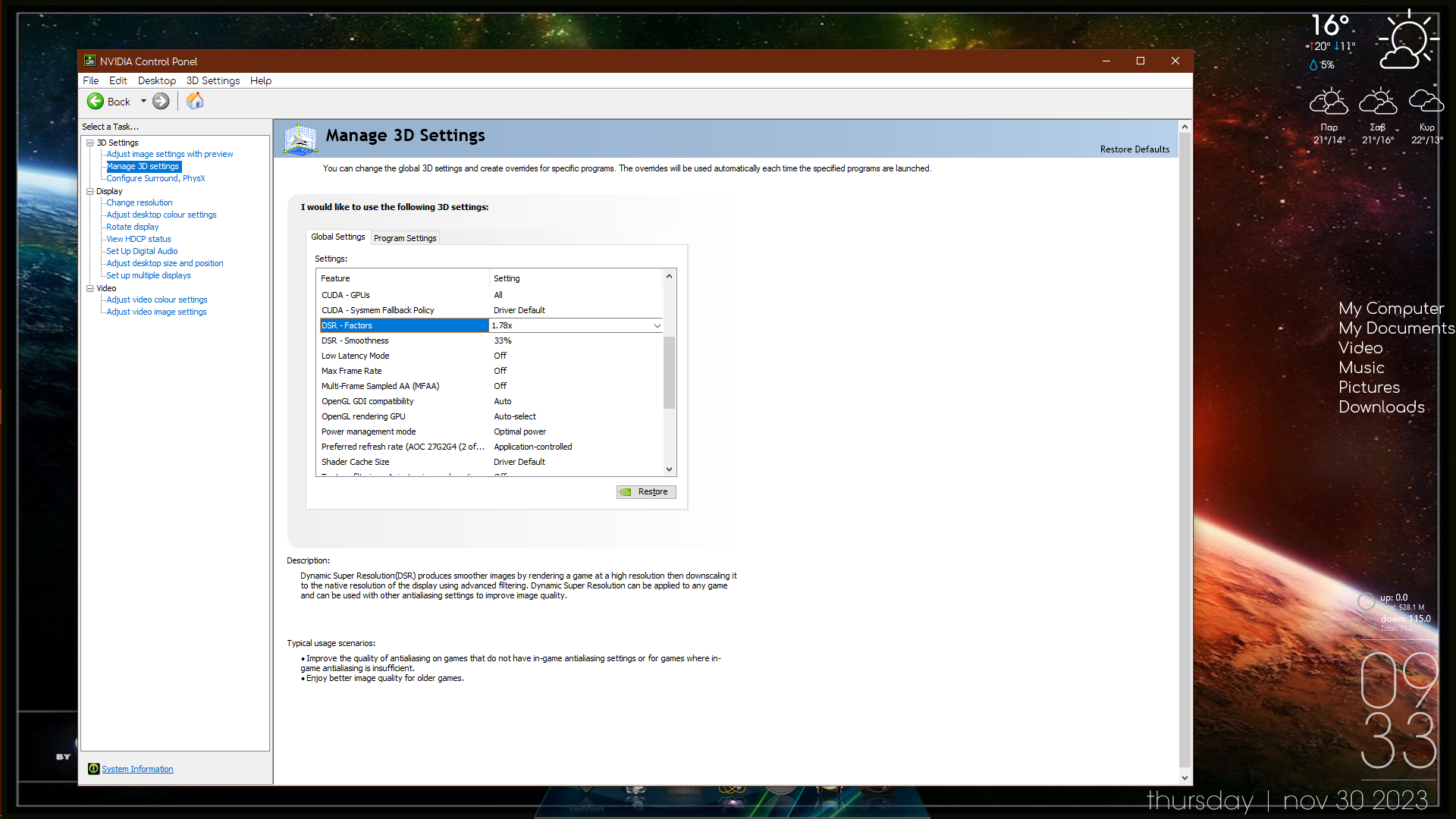Select OpenGL GDI compatibility row
The image size is (1456, 819).
point(491,401)
